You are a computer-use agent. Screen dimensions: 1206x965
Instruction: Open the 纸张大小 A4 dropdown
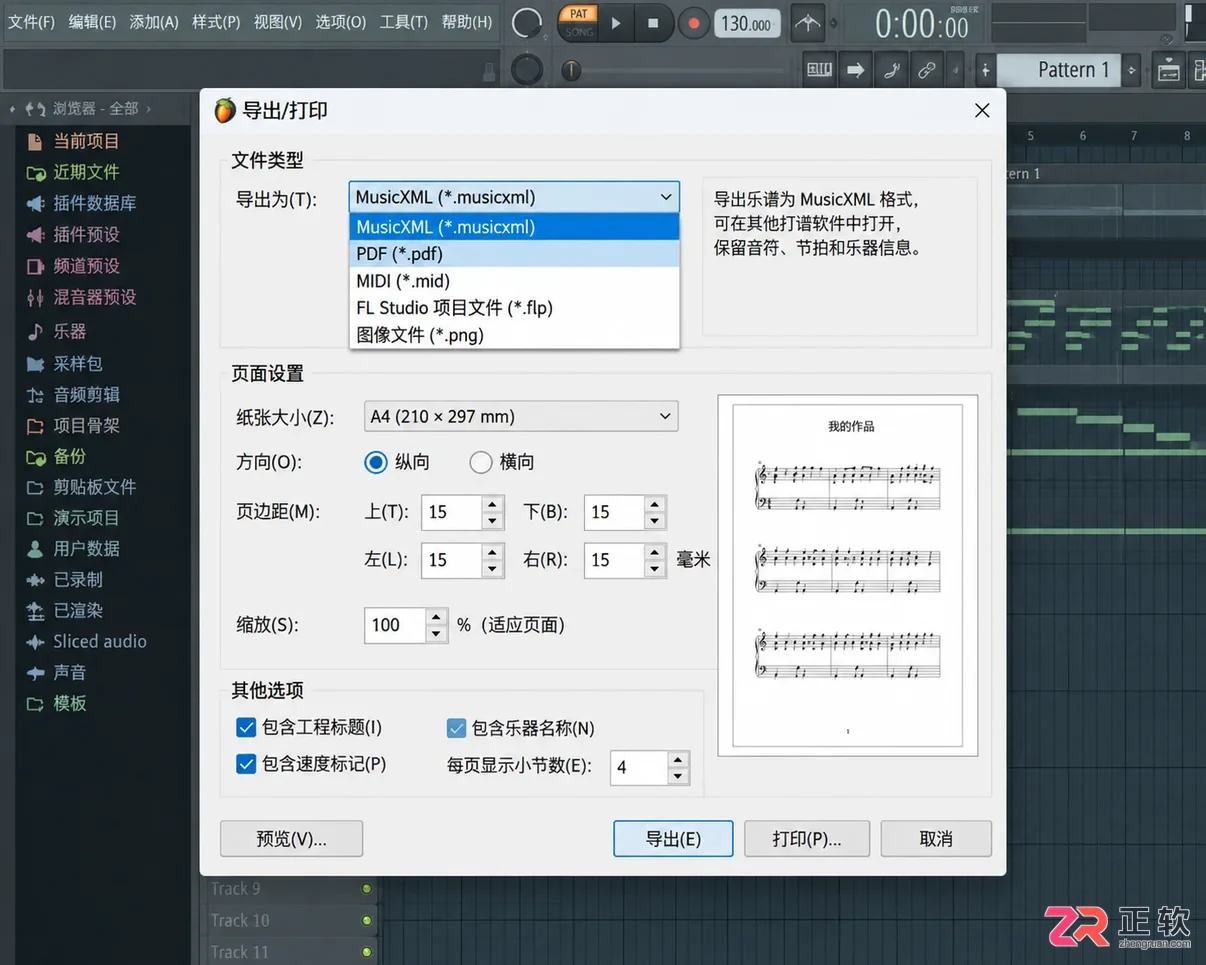click(520, 416)
